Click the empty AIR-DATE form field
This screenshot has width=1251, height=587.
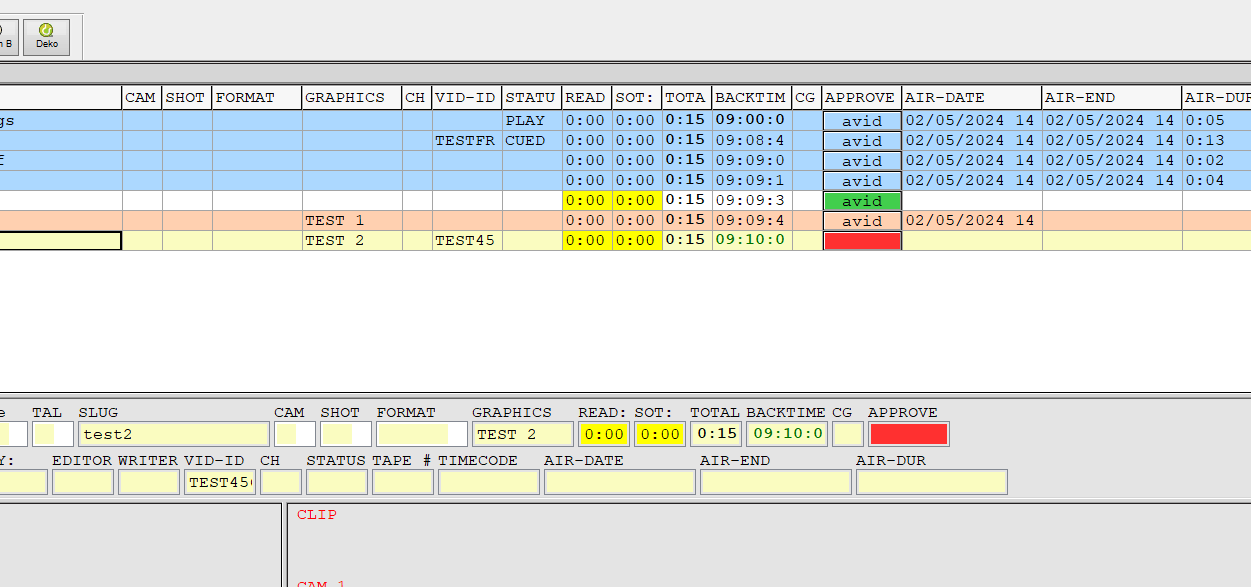point(619,482)
